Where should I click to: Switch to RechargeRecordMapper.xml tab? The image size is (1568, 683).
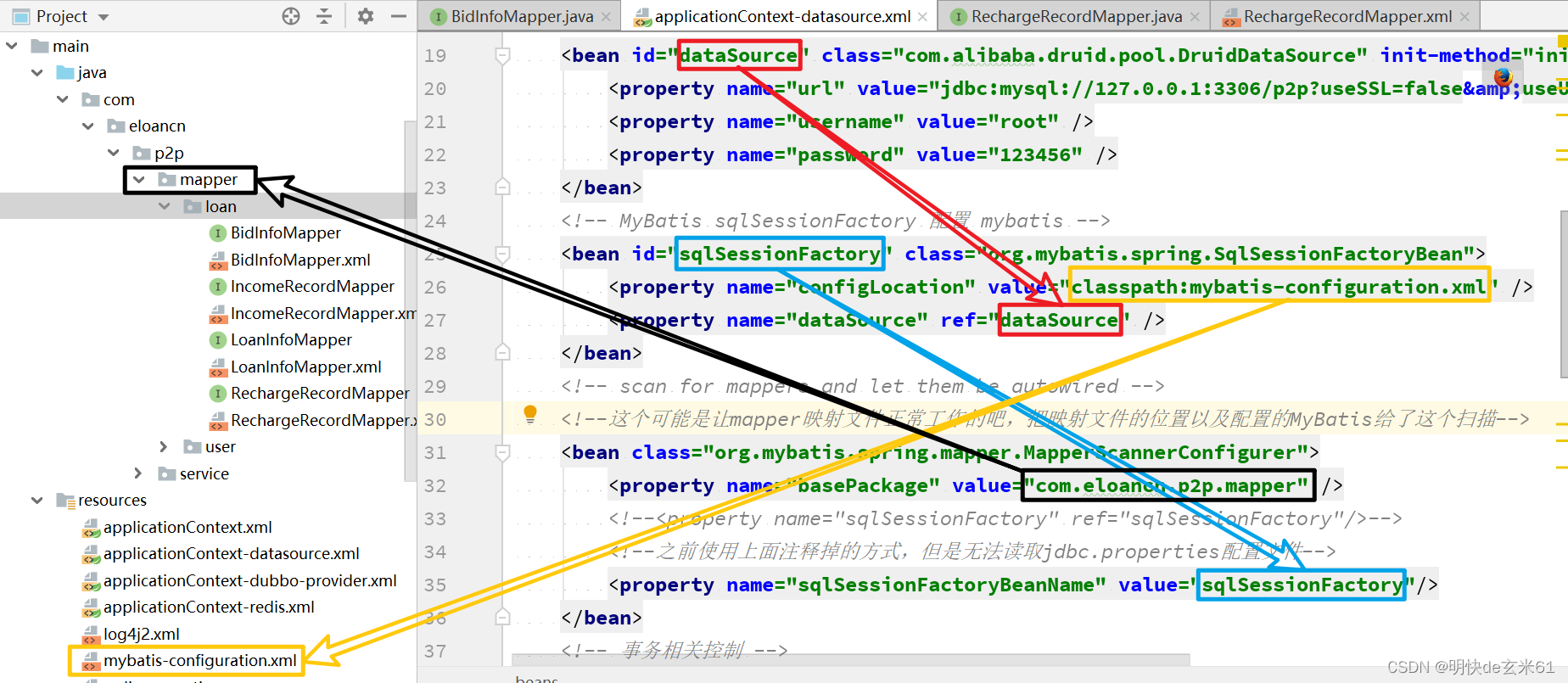[x=1347, y=16]
